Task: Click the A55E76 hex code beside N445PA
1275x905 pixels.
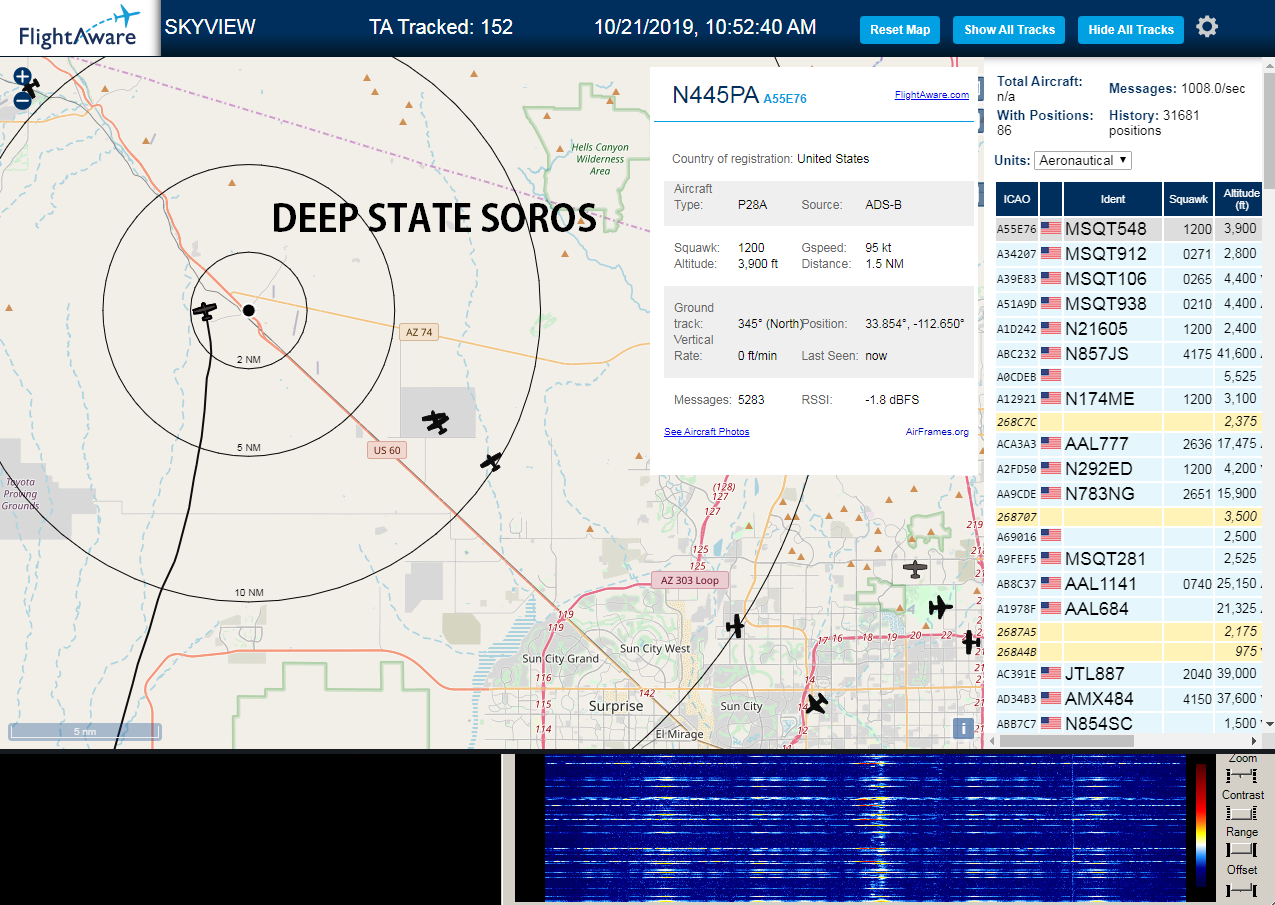Action: pyautogui.click(x=785, y=99)
